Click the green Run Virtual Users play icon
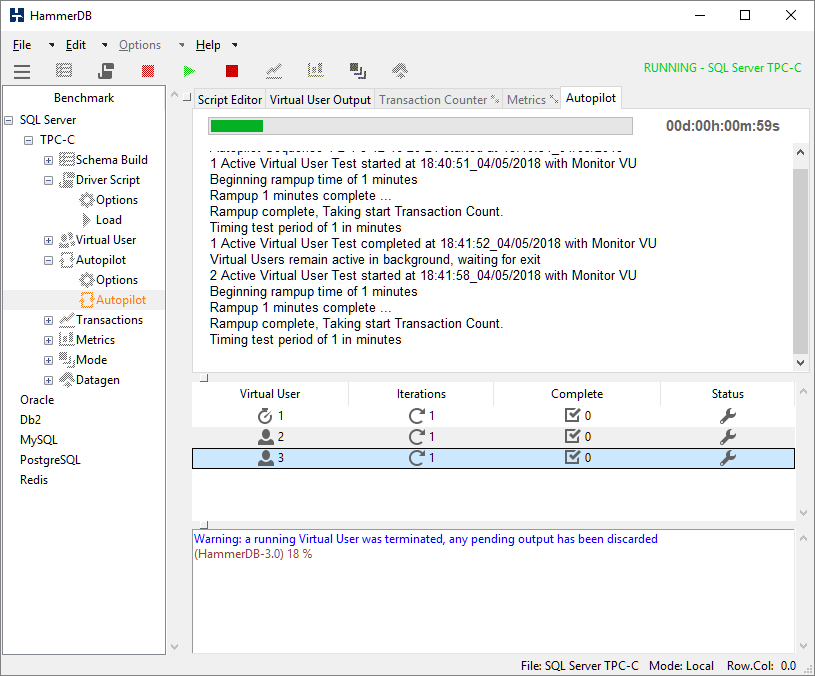This screenshot has width=815, height=676. [189, 71]
